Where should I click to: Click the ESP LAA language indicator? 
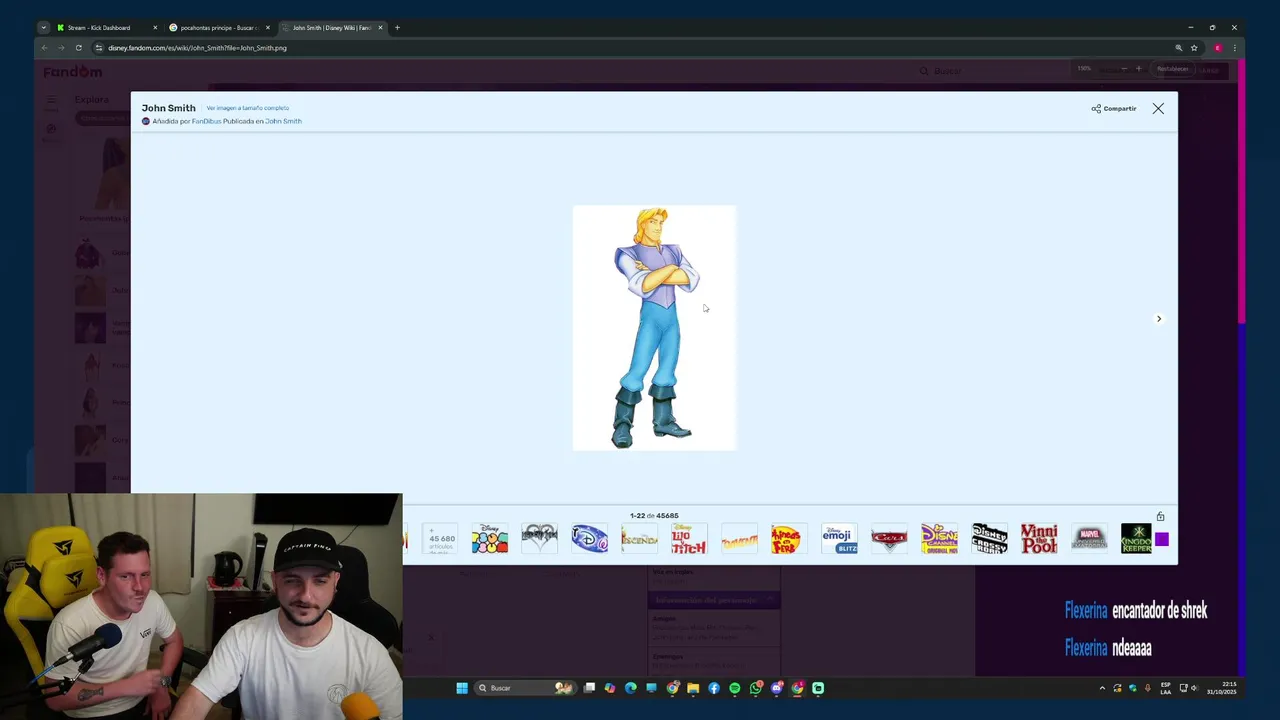point(1166,688)
